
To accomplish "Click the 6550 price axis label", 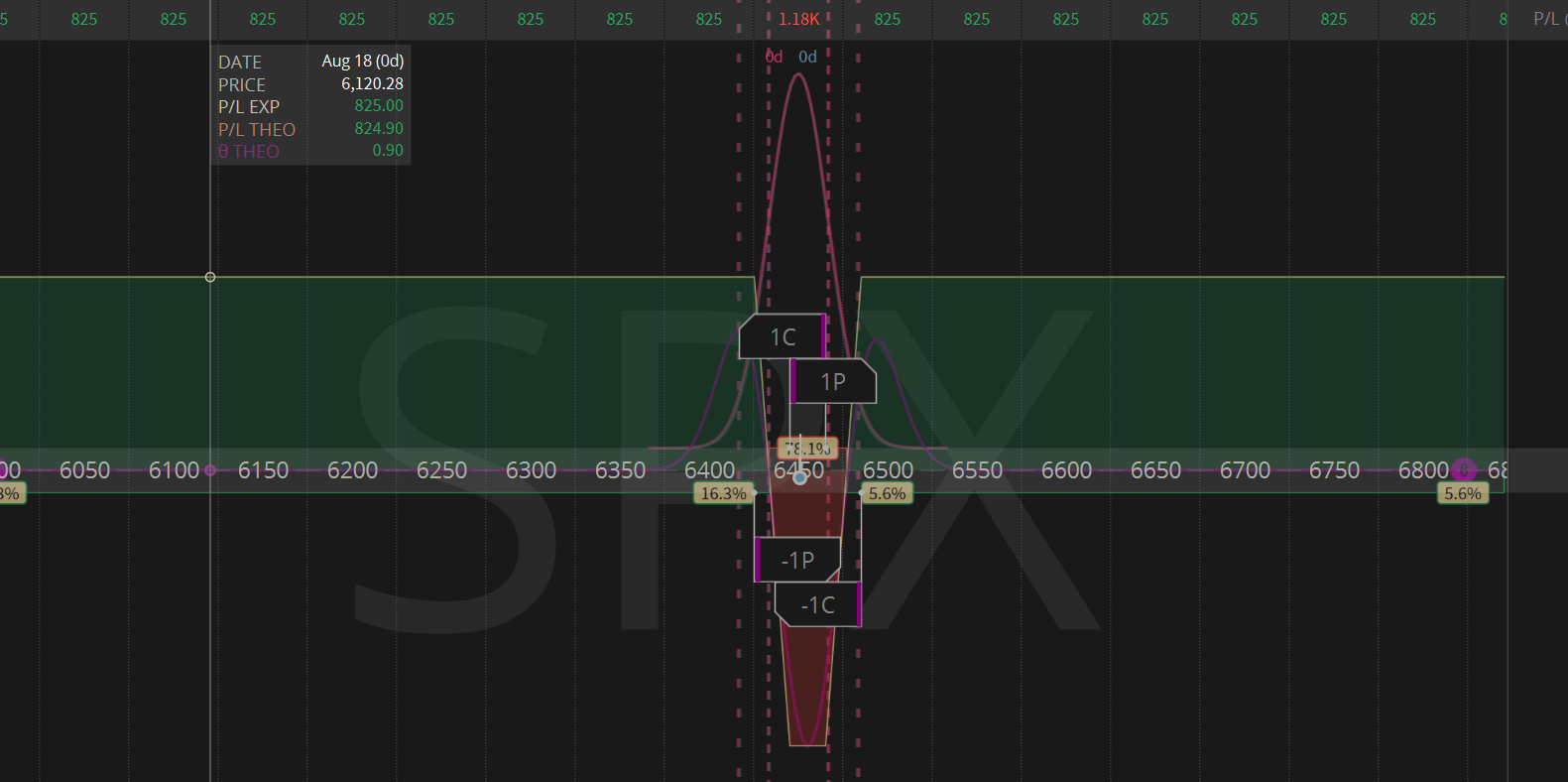I will [x=977, y=469].
